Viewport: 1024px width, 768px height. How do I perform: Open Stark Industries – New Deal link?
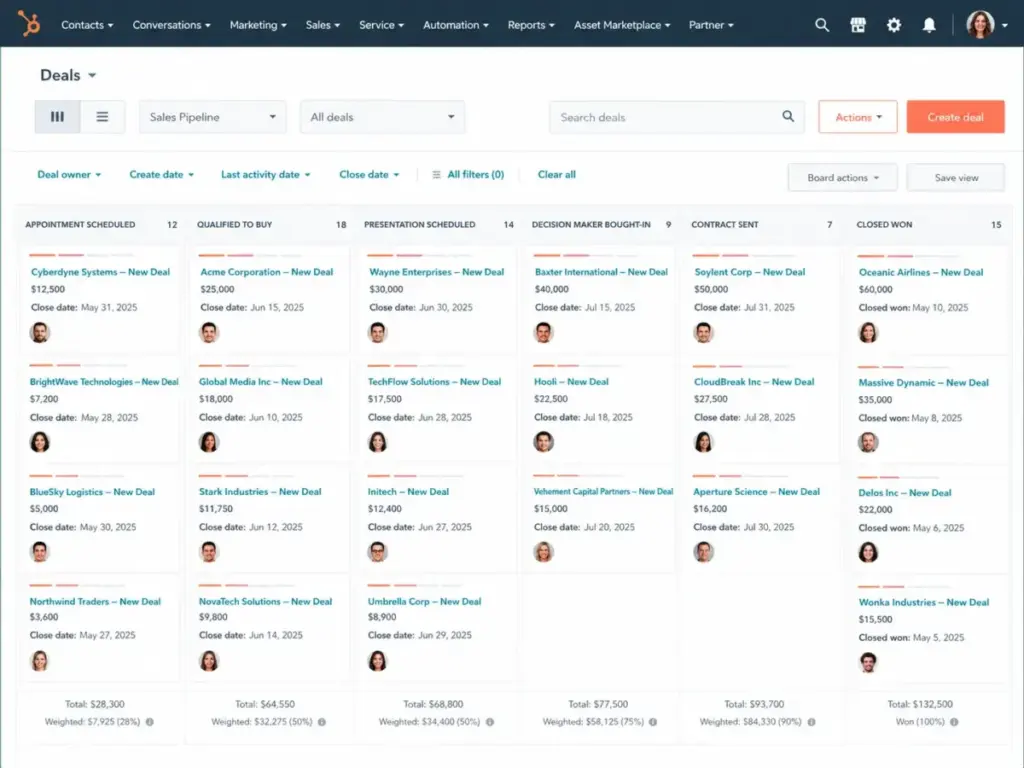click(x=260, y=491)
